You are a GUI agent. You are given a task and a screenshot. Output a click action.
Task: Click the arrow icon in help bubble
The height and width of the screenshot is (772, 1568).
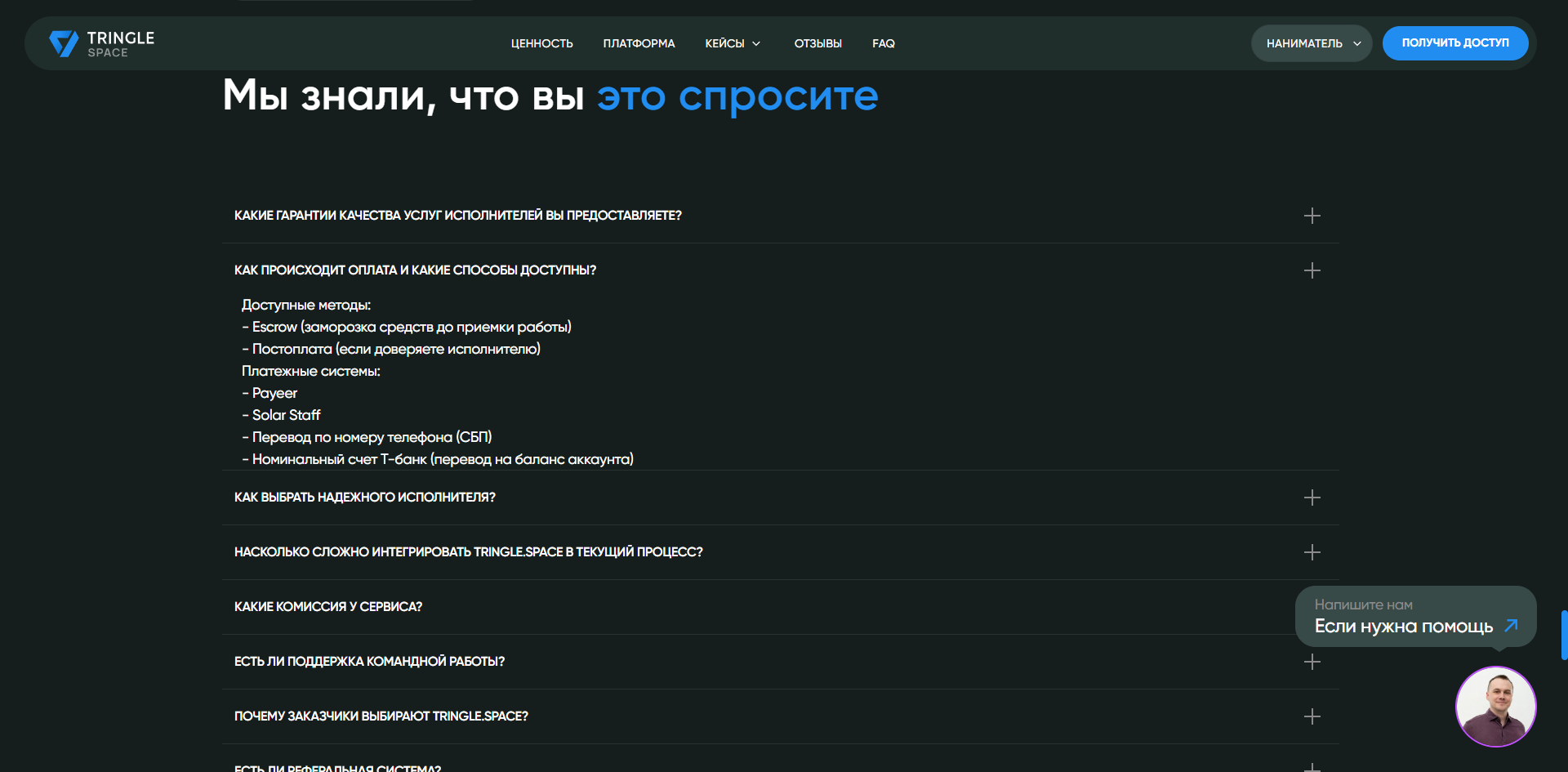coord(1511,626)
